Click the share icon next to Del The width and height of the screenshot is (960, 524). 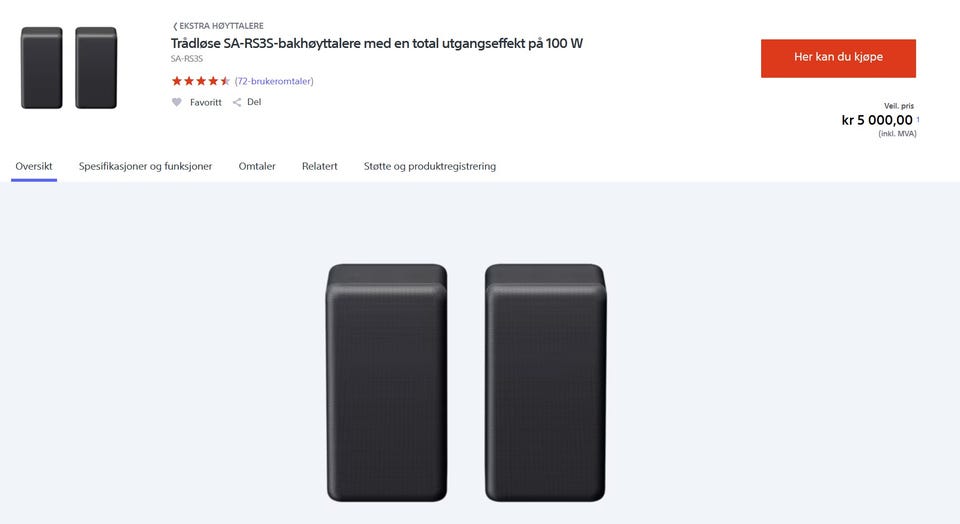(237, 102)
